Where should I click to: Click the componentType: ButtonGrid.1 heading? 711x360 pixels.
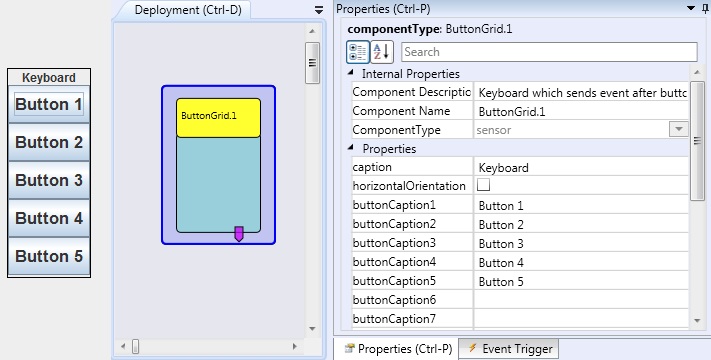click(430, 29)
